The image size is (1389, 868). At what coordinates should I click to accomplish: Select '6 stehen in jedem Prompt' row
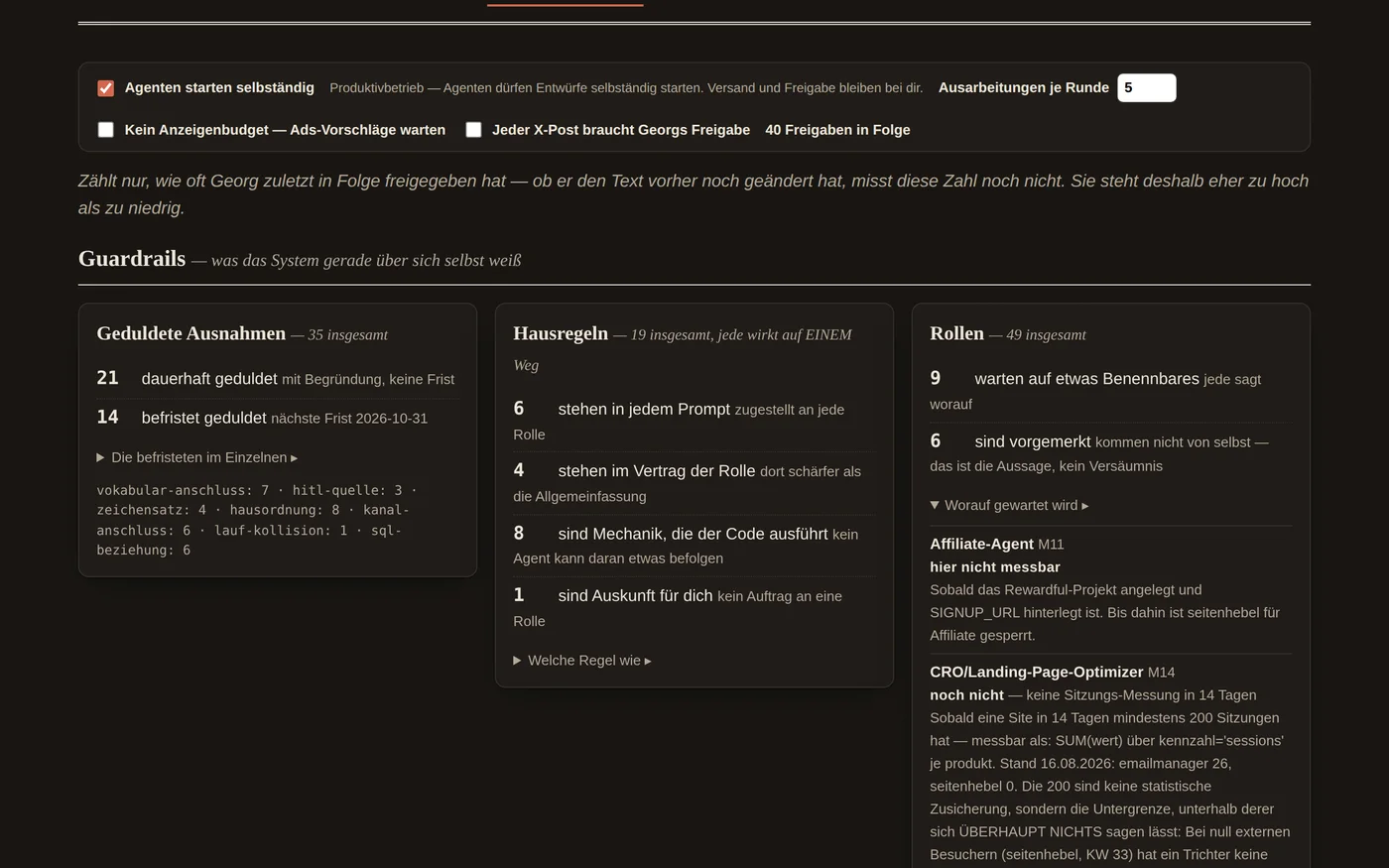click(694, 421)
